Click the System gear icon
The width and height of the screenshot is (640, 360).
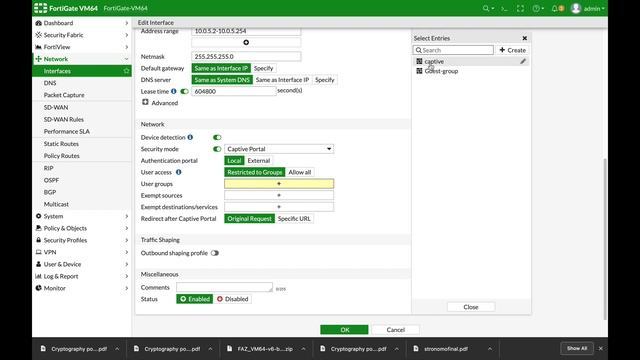point(38,216)
